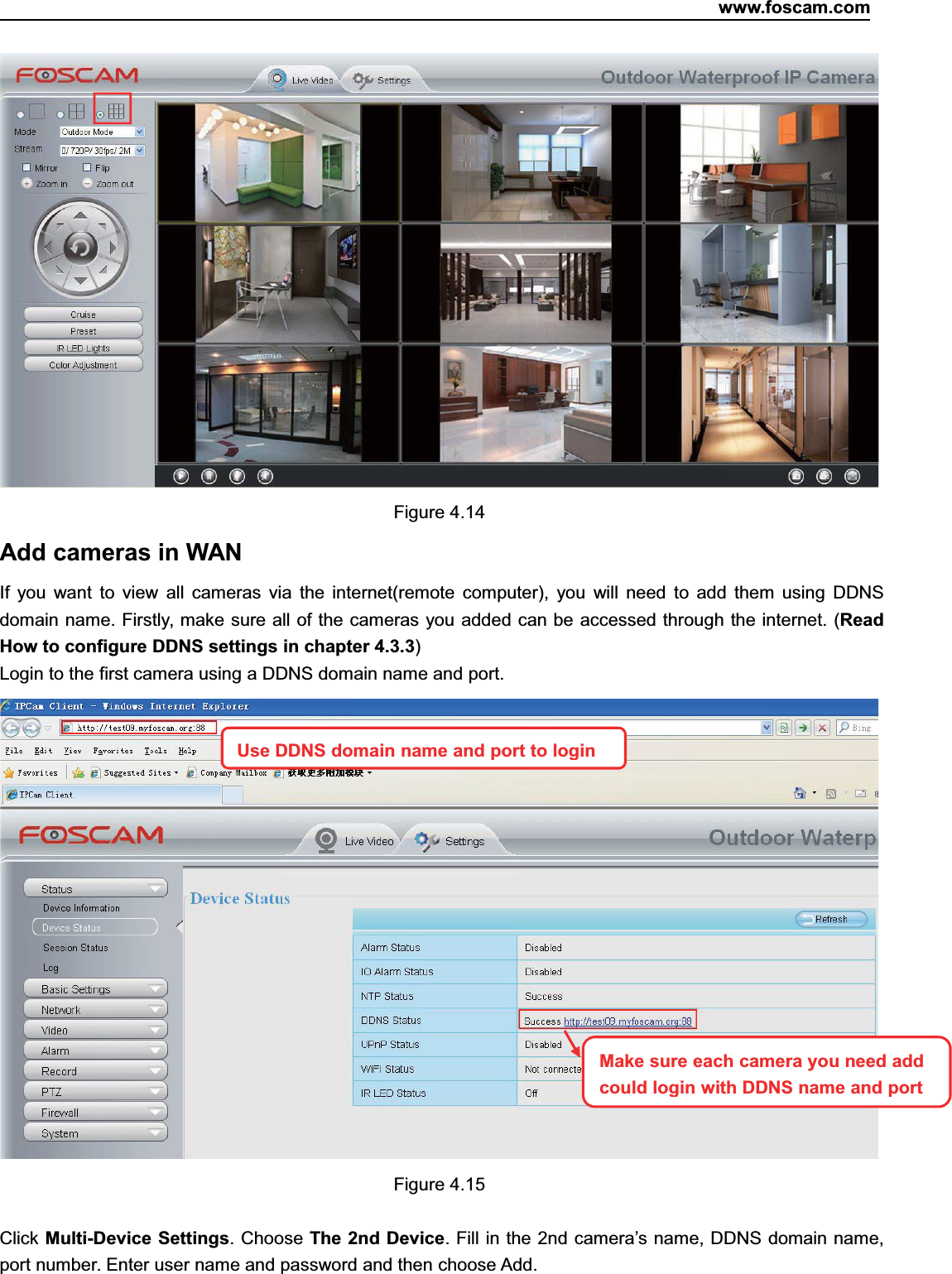Screen dimensions: 952x1274
Task: Click the Refresh button on Device Status
Action: coord(830,919)
